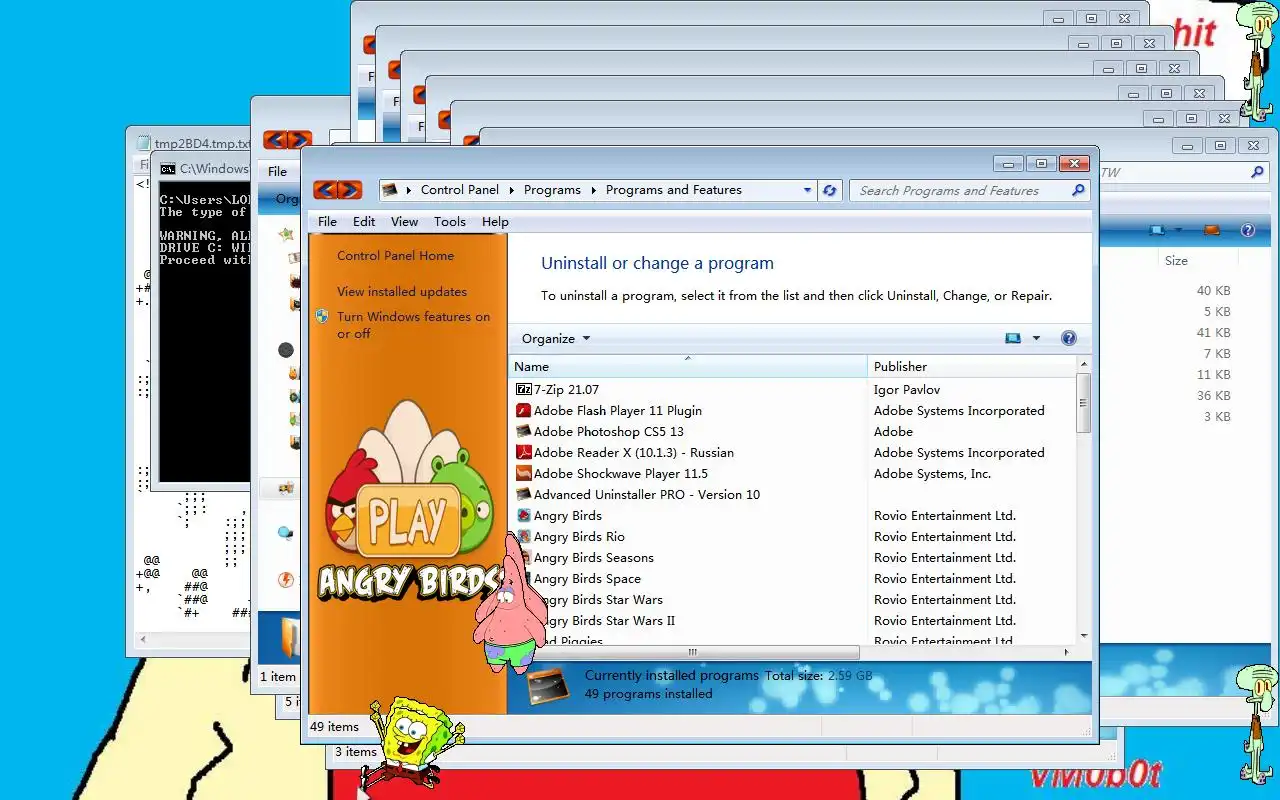Open the Tools menu
This screenshot has height=800, width=1280.
[x=450, y=221]
